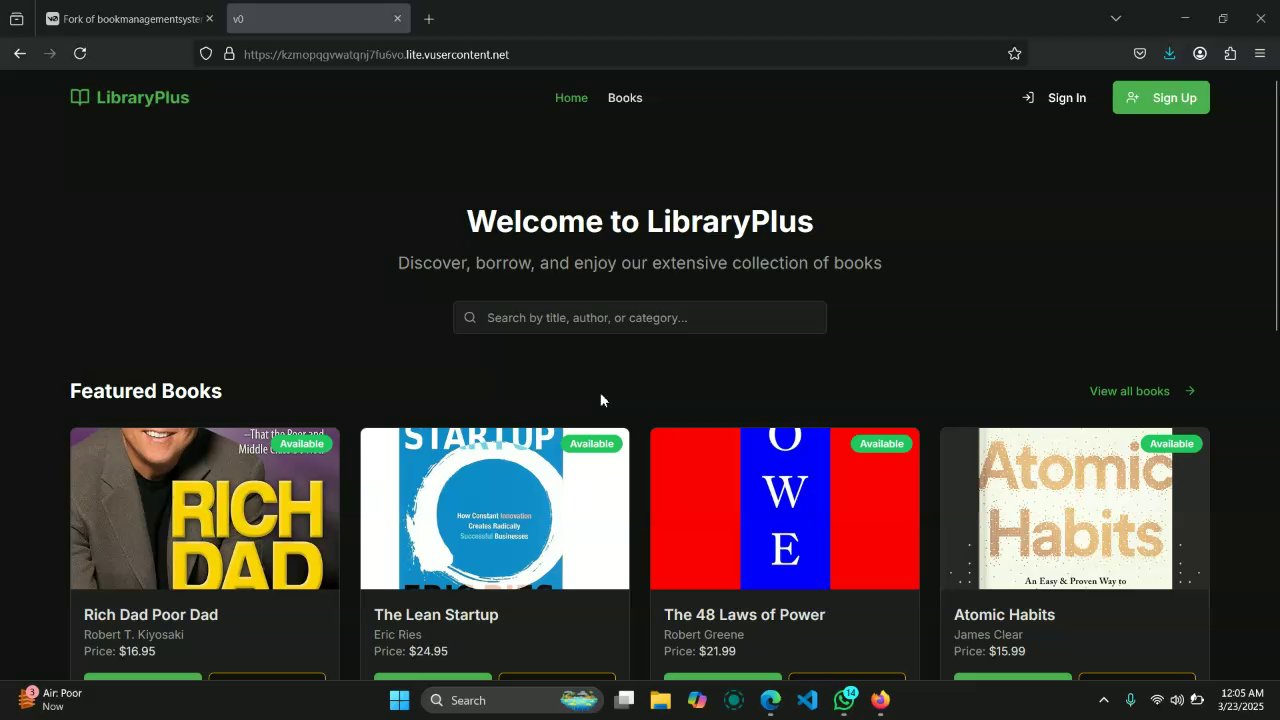
Task: Open Firefox View recent browsing icon
Action: [x=17, y=19]
